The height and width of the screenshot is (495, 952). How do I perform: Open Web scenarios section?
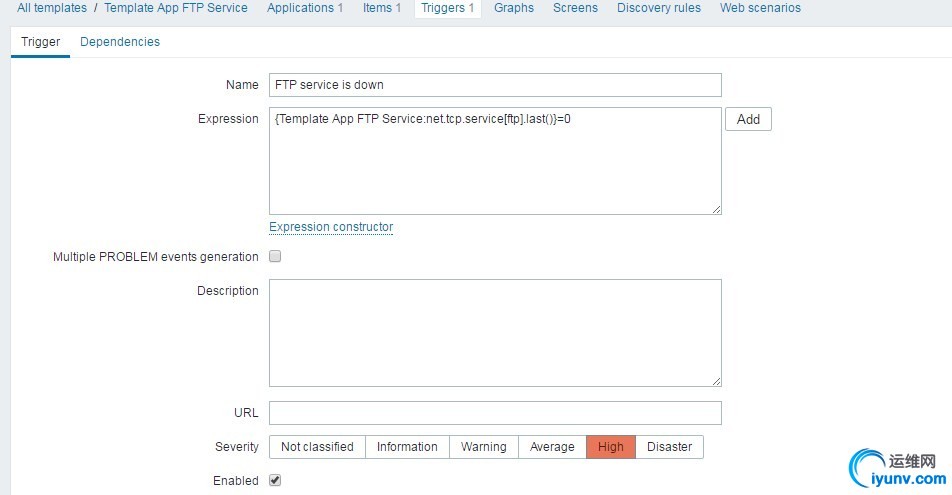point(760,8)
